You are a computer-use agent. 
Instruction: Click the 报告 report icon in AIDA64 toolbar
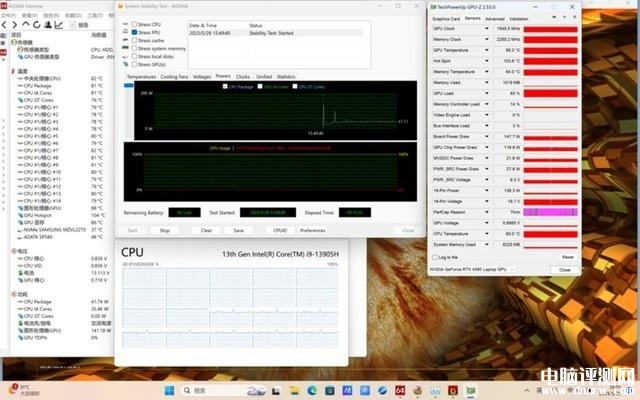click(73, 25)
